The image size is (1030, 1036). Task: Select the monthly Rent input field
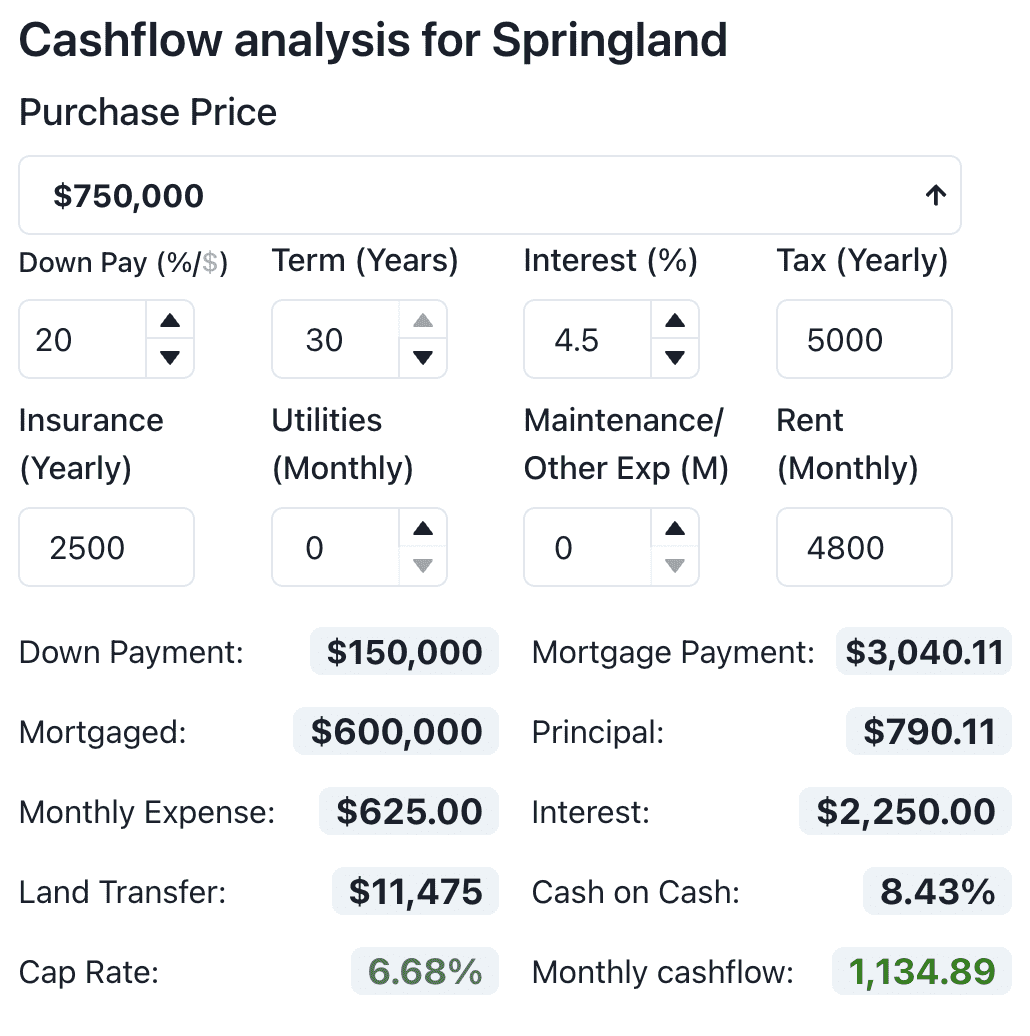point(864,548)
